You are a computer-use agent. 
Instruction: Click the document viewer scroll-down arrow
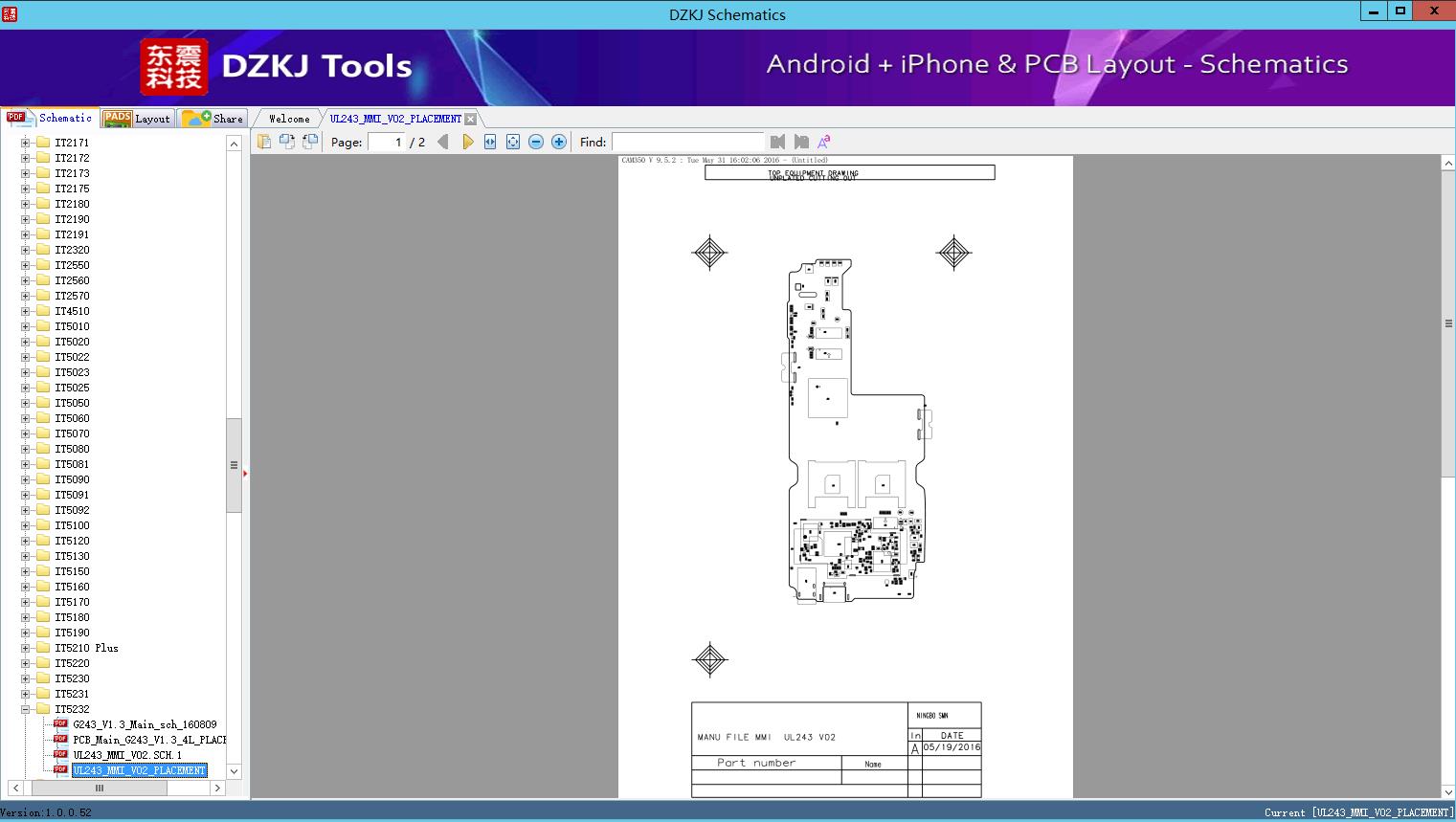pos(1448,791)
